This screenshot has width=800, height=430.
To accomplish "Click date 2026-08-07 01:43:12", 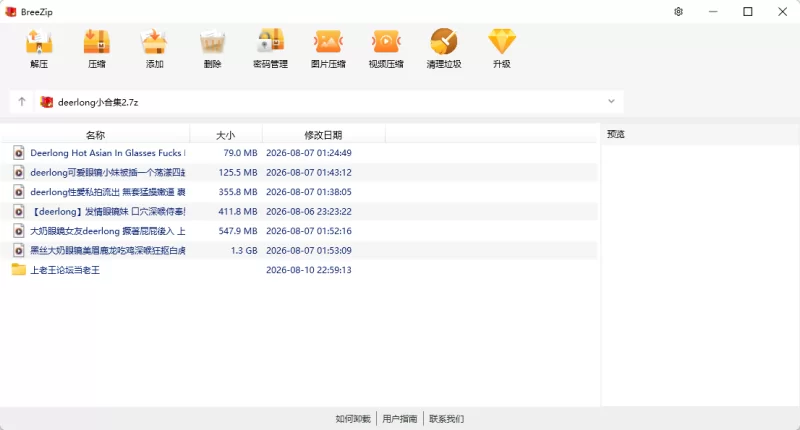I will tap(309, 172).
